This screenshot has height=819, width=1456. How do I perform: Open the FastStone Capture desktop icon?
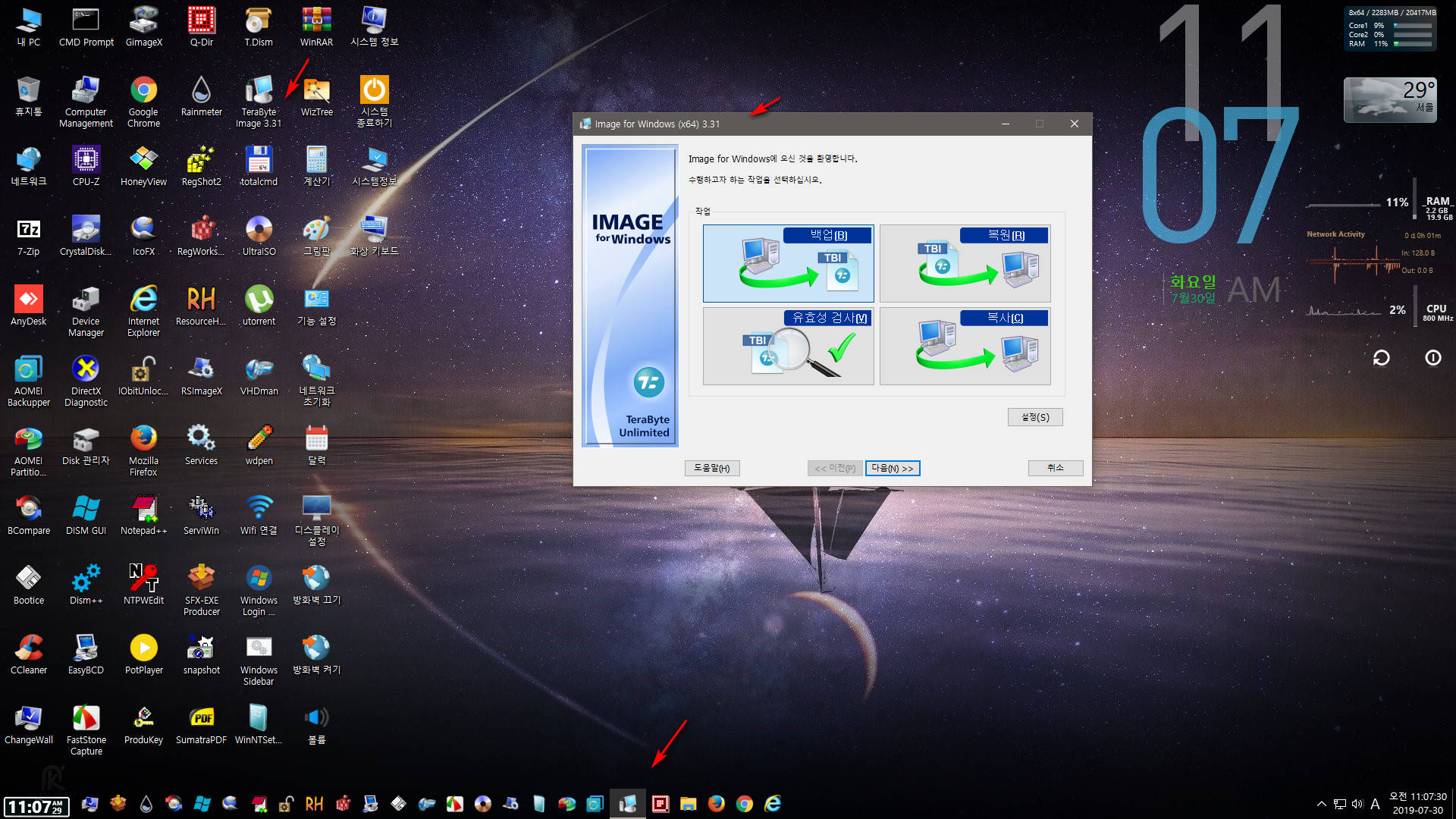(86, 730)
